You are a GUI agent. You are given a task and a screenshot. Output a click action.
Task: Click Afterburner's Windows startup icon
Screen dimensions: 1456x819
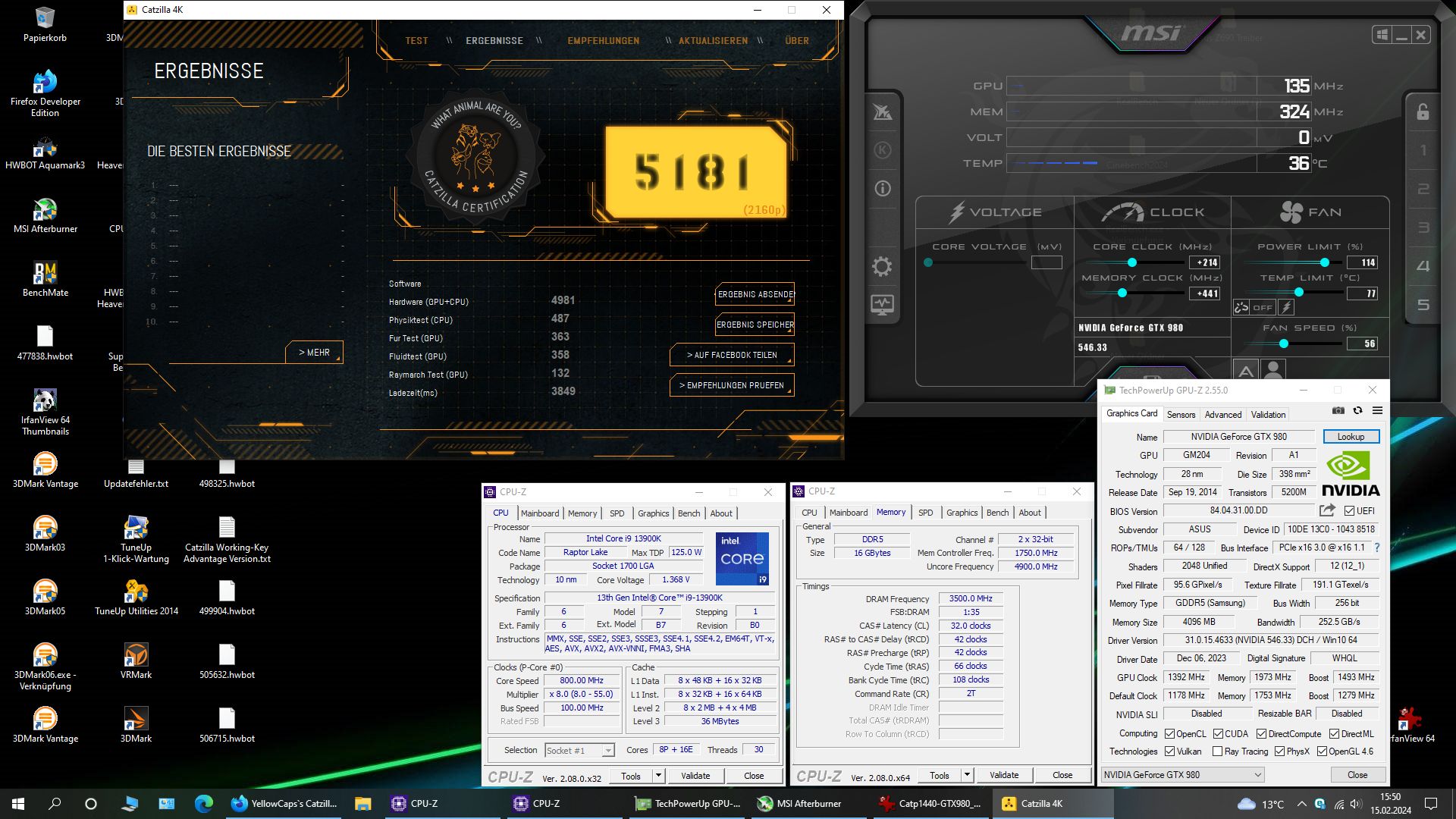click(x=1382, y=35)
